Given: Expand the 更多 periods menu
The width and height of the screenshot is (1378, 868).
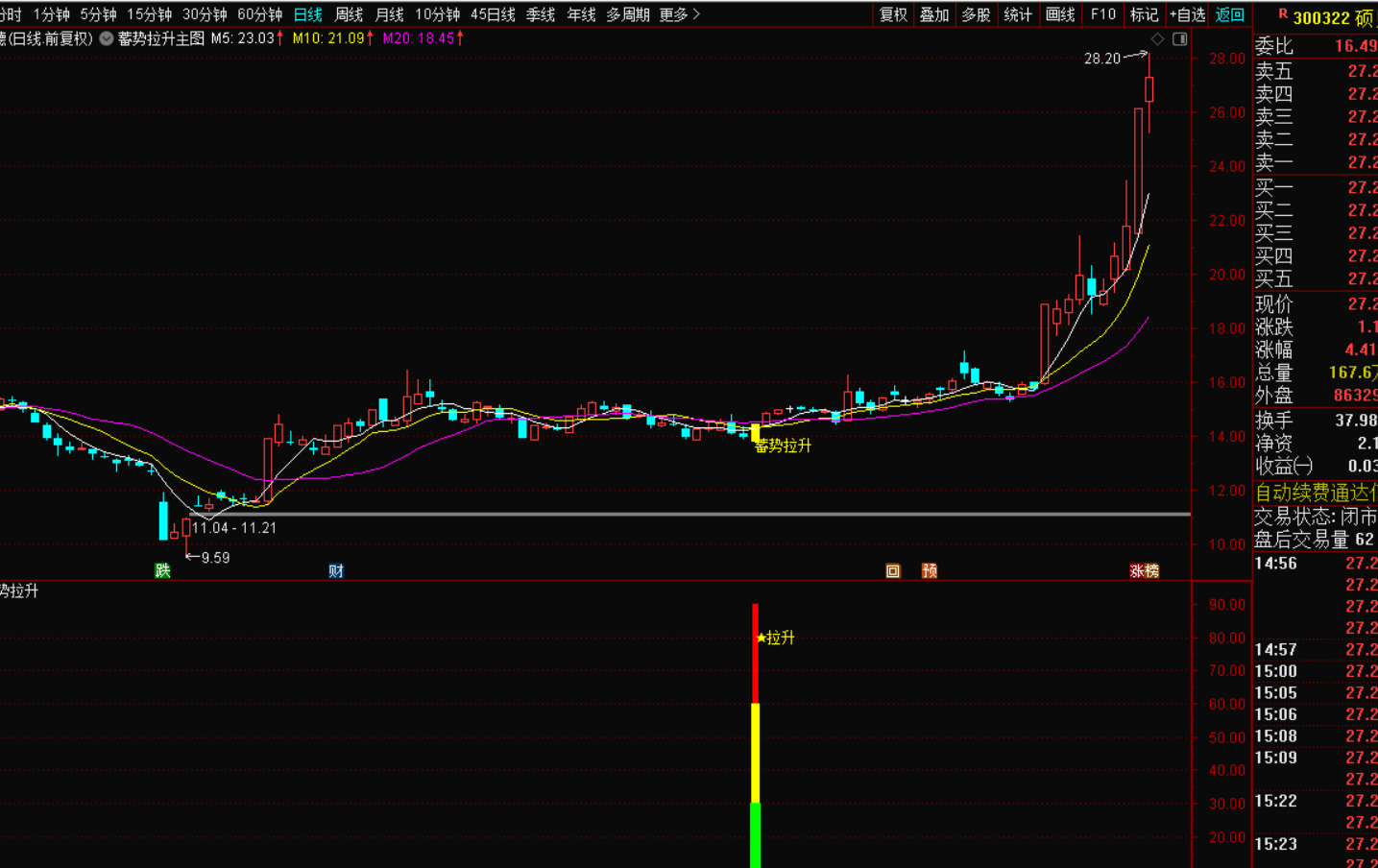Looking at the screenshot, I should pyautogui.click(x=680, y=14).
